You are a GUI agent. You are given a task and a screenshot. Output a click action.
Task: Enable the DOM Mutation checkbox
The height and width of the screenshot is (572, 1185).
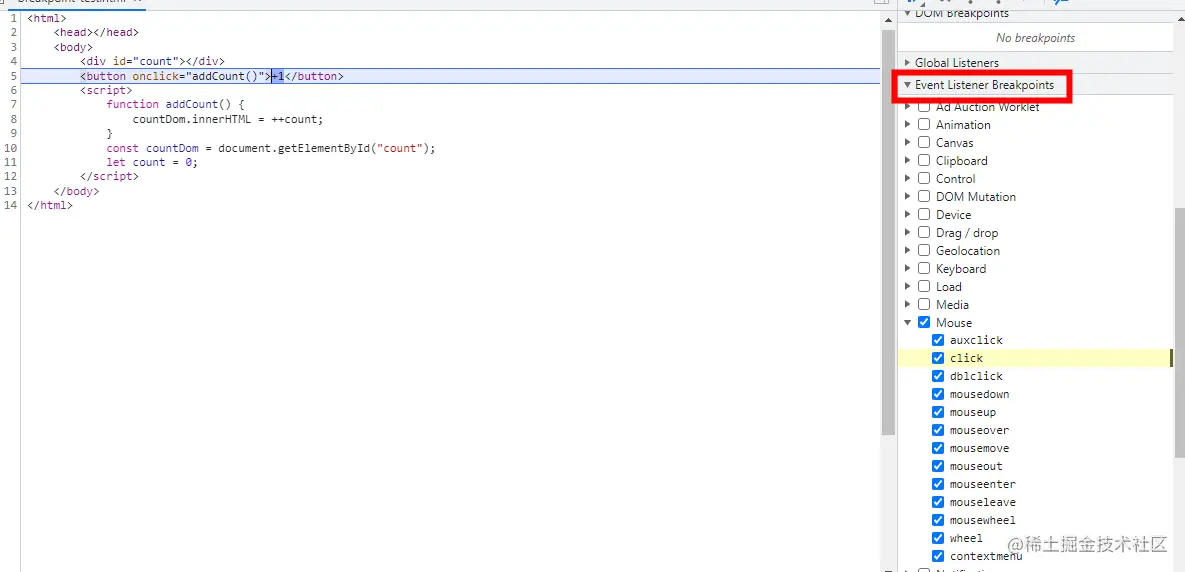tap(924, 196)
